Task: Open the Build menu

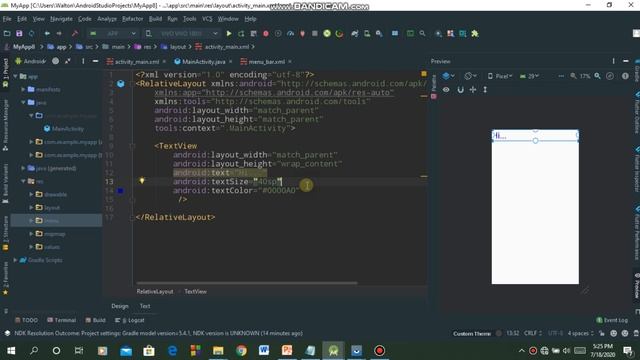Action: coord(155,19)
